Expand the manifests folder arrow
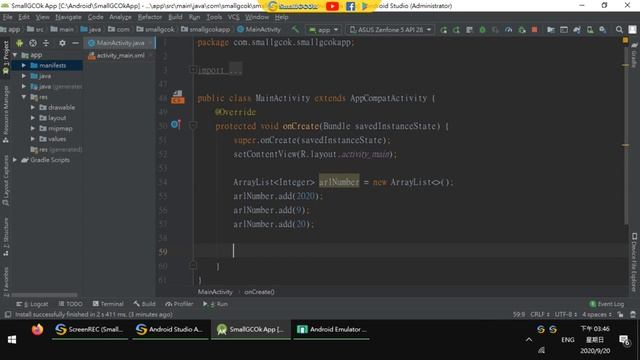The image size is (640, 360). tap(24, 65)
